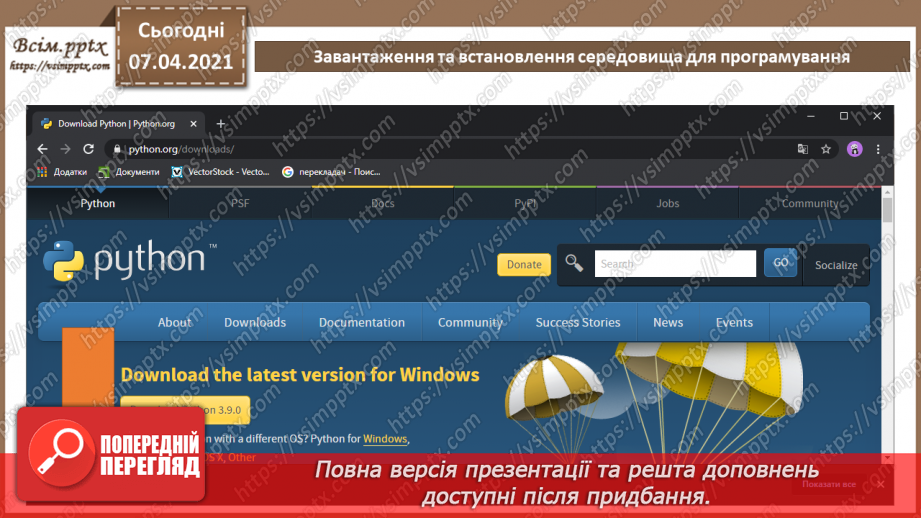The height and width of the screenshot is (518, 921).
Task: Open the перекладач Google bookmark
Action: point(332,172)
